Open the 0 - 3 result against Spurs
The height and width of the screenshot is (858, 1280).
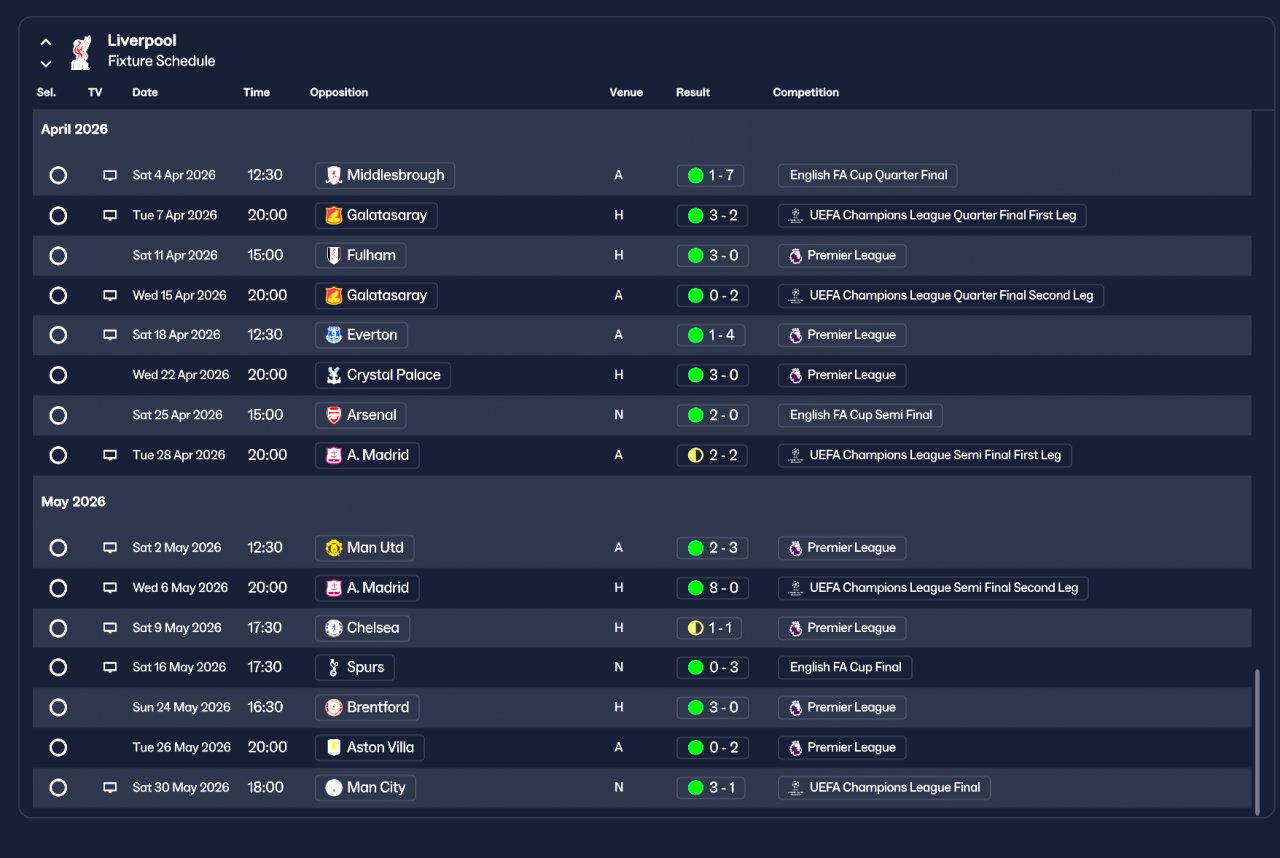pyautogui.click(x=712, y=667)
